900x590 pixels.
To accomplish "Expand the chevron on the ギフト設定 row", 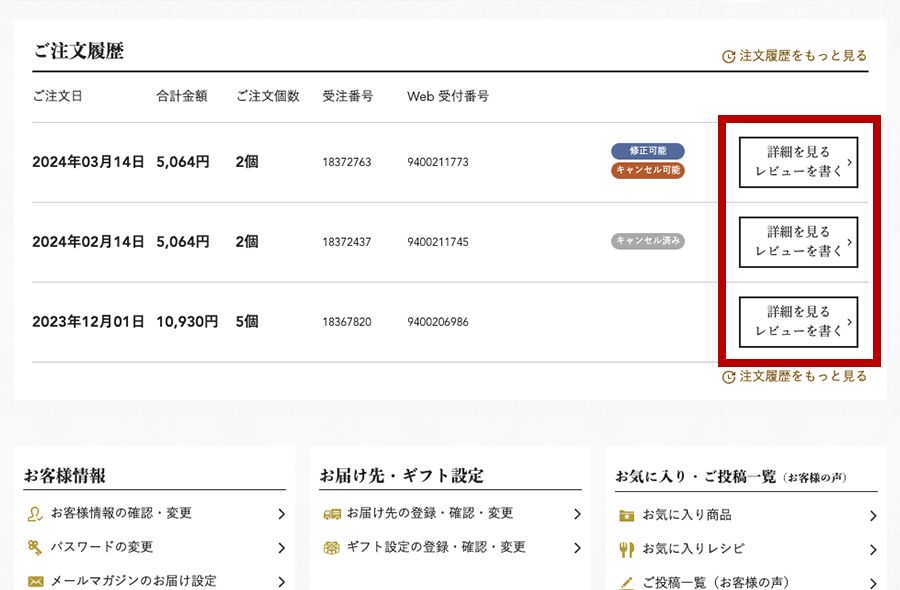I will pos(577,548).
